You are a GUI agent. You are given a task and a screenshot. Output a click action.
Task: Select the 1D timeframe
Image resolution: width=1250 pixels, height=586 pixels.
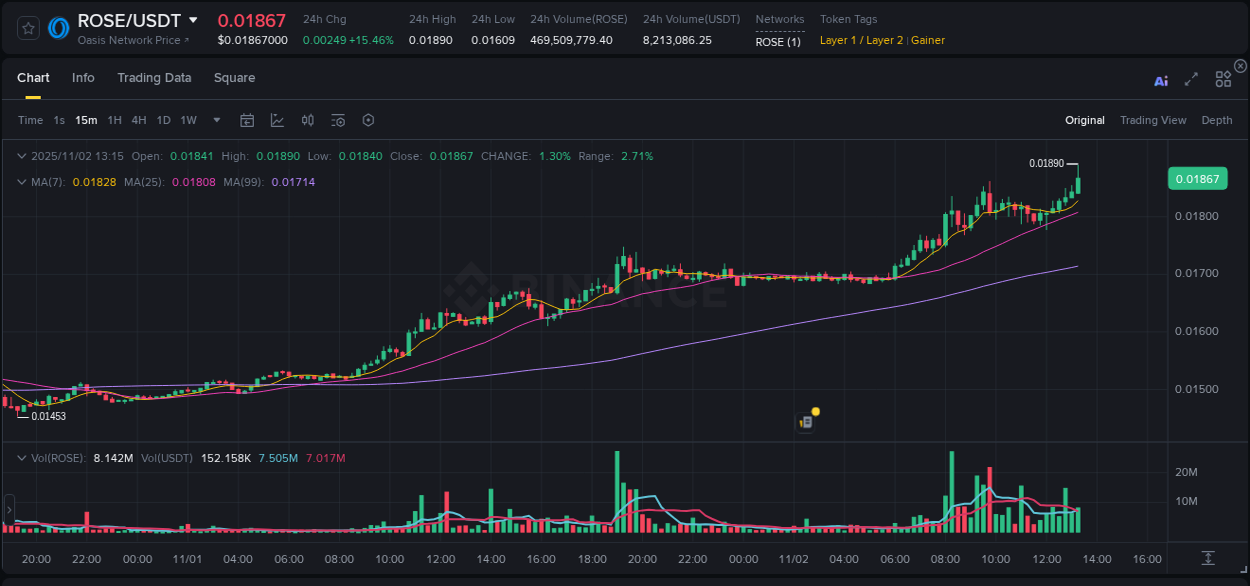click(x=163, y=120)
